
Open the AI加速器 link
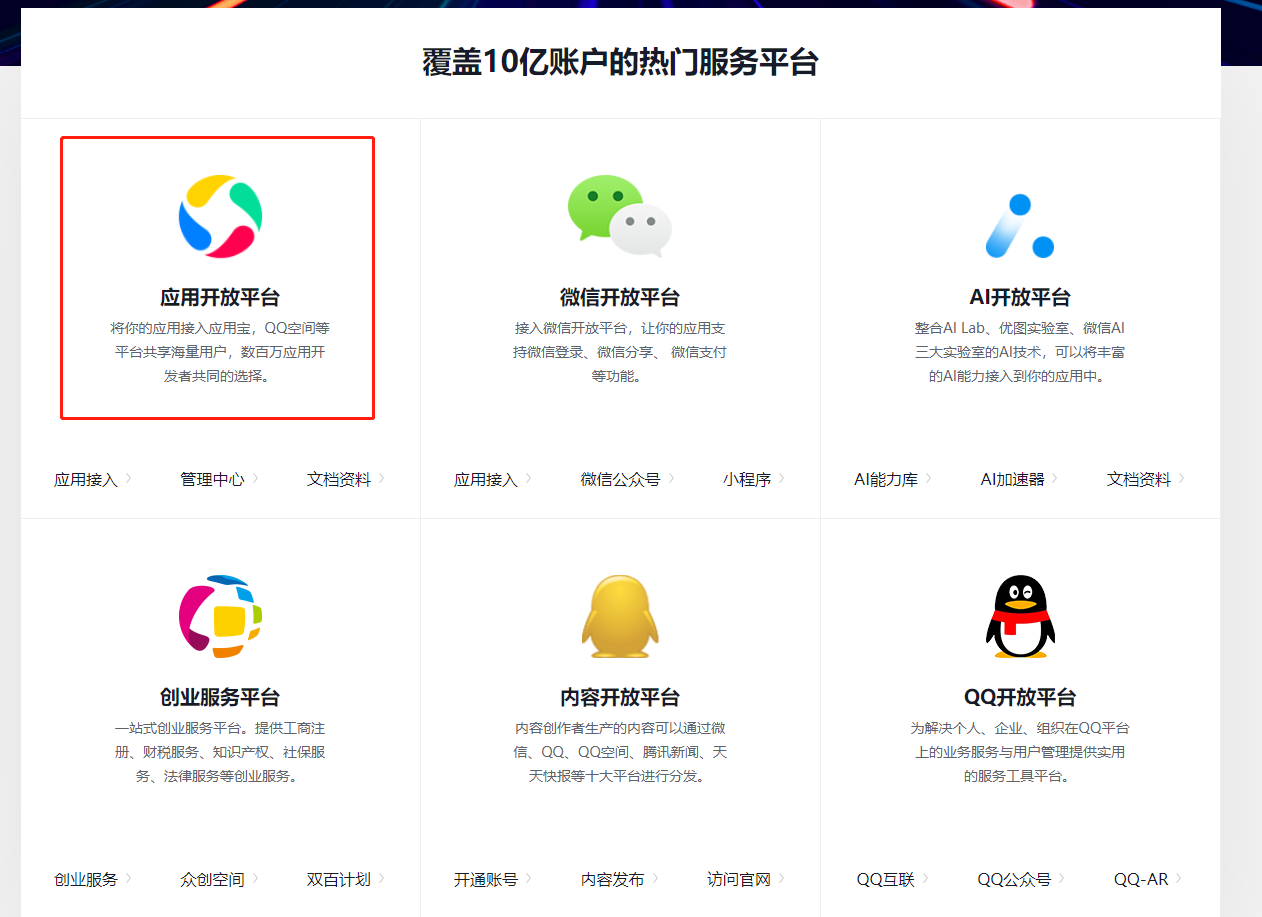[1013, 479]
